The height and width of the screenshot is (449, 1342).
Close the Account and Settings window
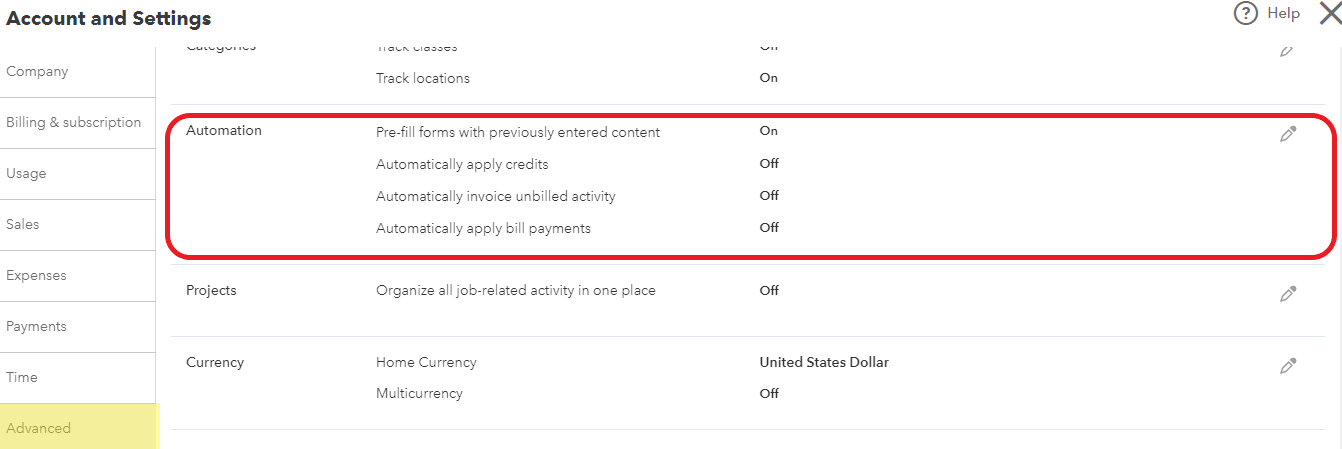click(x=1330, y=14)
